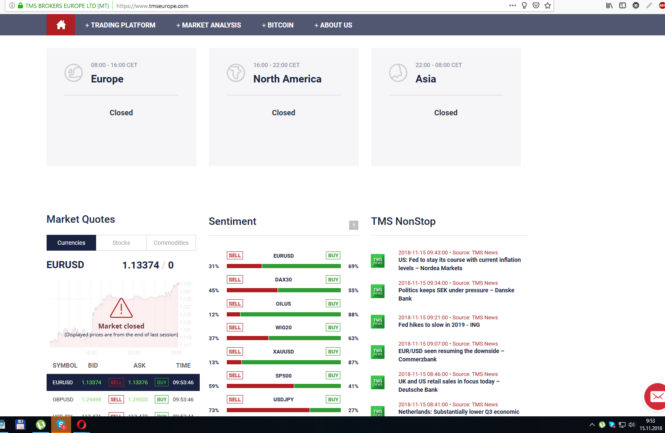Open the Trading Platform menu
This screenshot has height=433, width=665.
[120, 25]
